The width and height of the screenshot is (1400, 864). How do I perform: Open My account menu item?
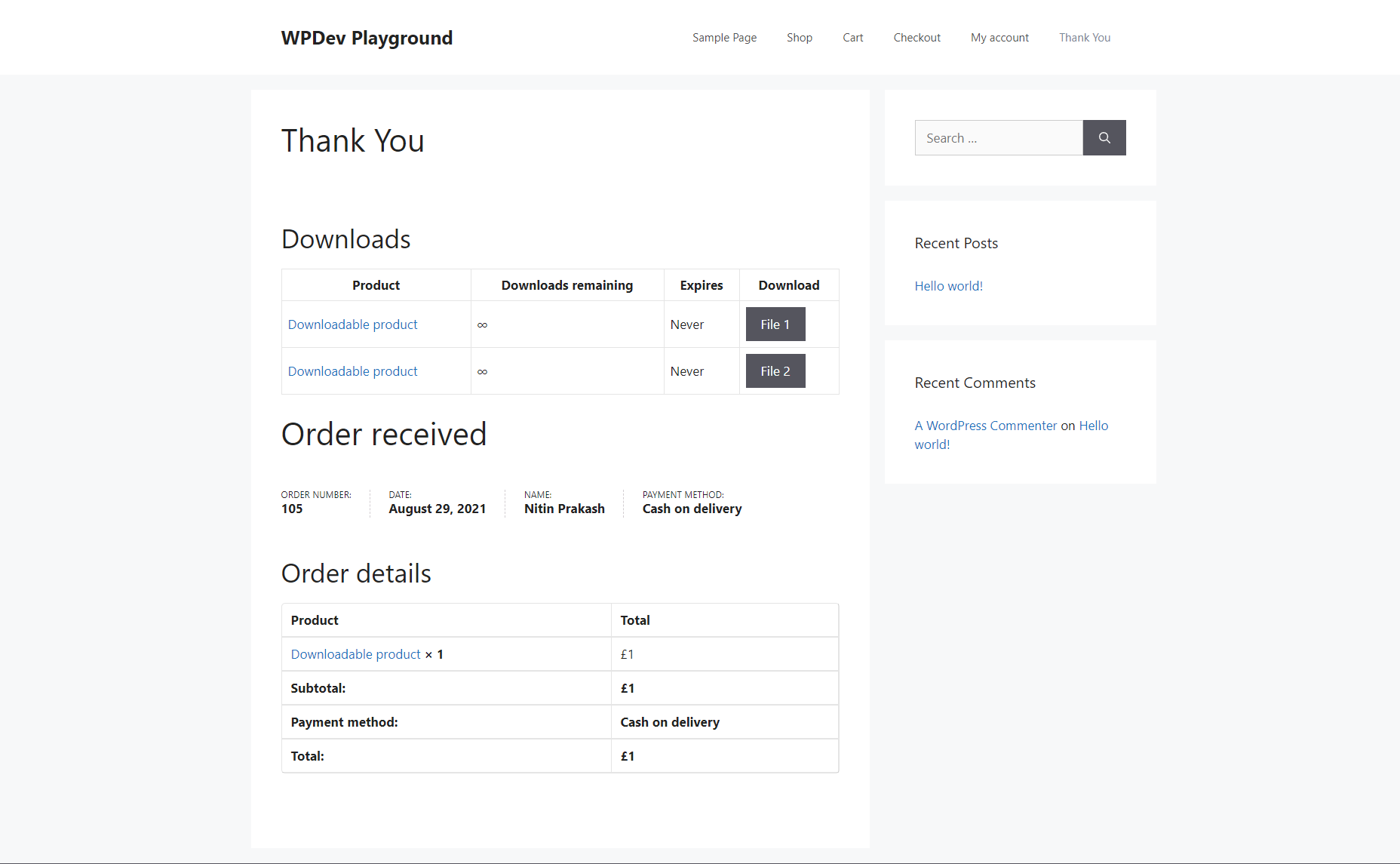click(999, 38)
